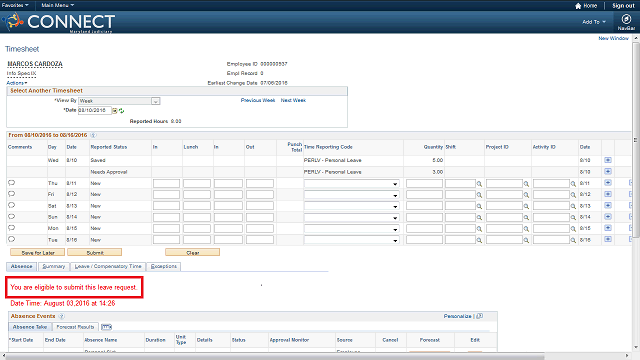This screenshot has width=640, height=360.
Task: Add a row for Mon 8/15
Action: click(608, 228)
